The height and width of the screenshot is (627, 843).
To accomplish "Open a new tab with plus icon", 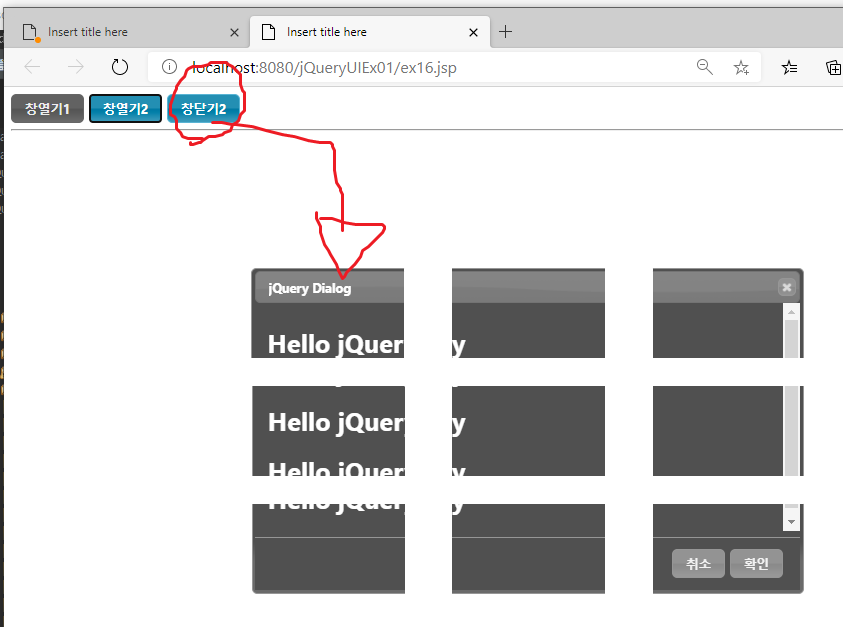I will click(505, 32).
